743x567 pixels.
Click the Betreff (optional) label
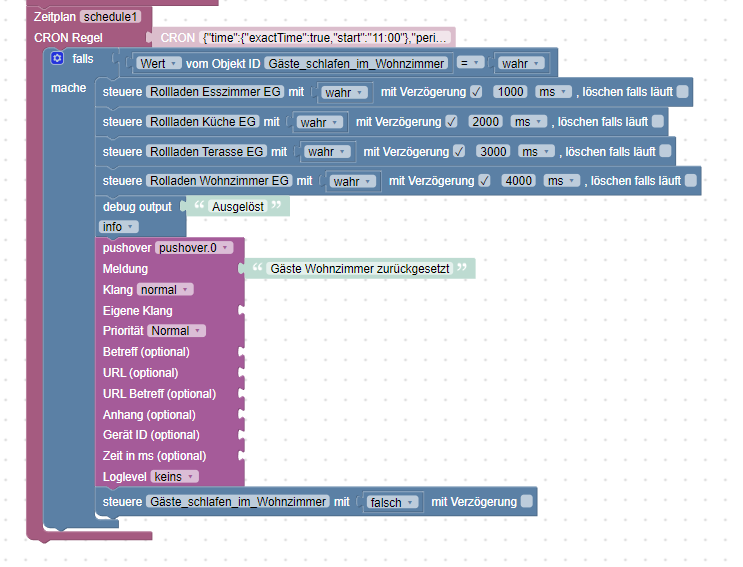(146, 352)
